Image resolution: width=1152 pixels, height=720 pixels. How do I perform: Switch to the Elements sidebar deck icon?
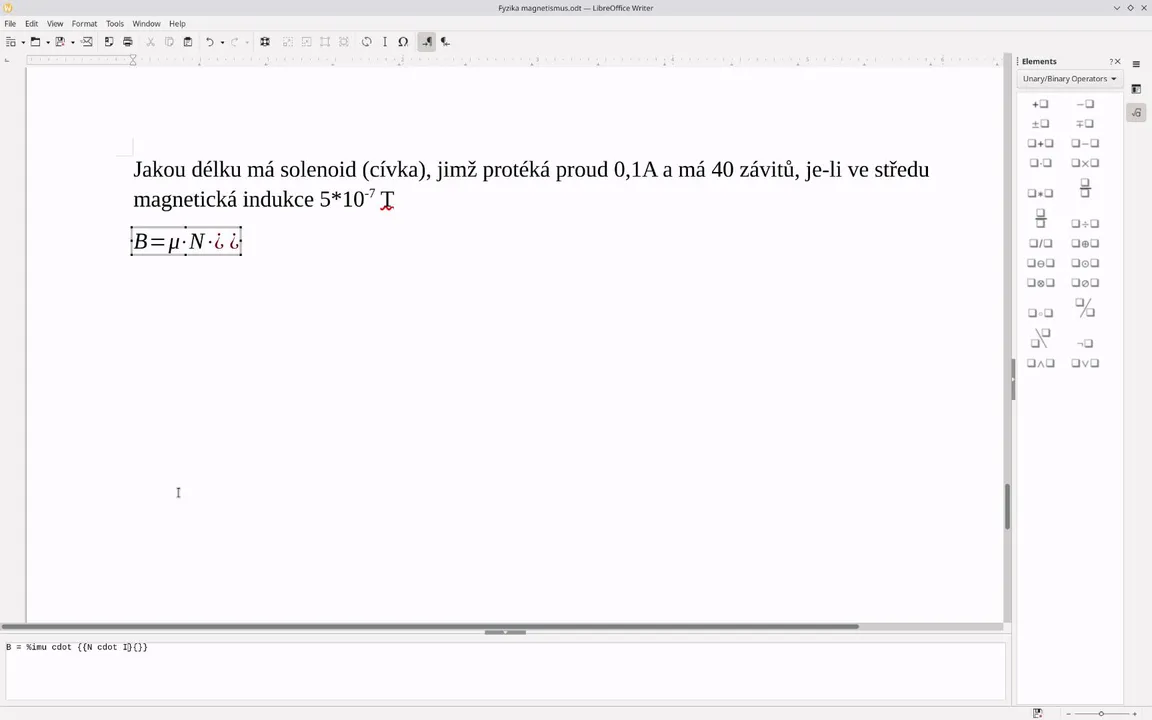coord(1137,113)
